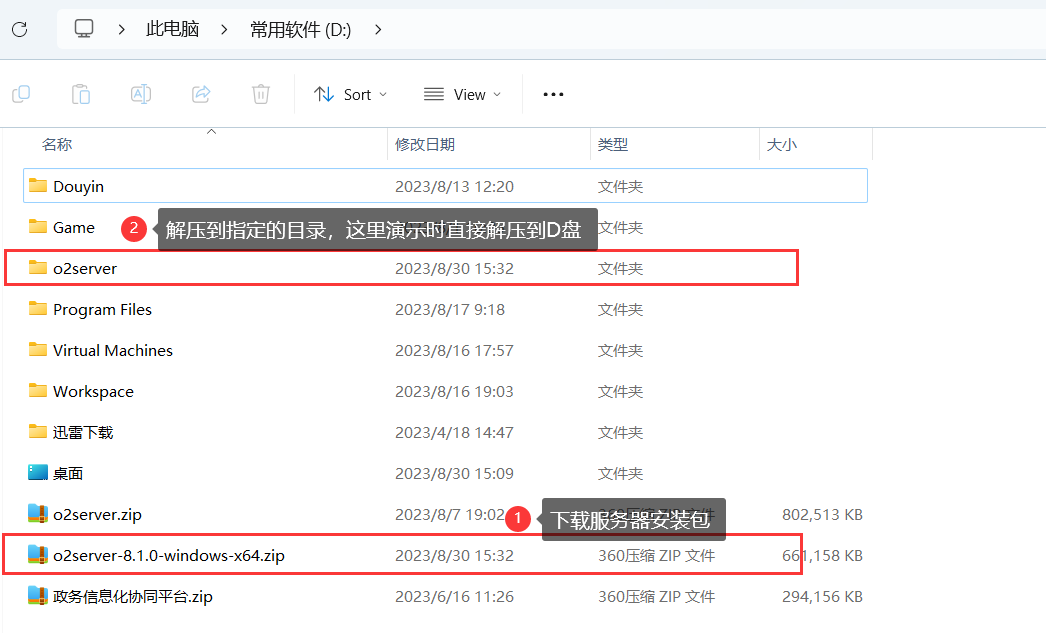1046x633 pixels.
Task: Click size 294,156 KB of 政务信息化协同平台.zip
Action: pyautogui.click(x=823, y=596)
